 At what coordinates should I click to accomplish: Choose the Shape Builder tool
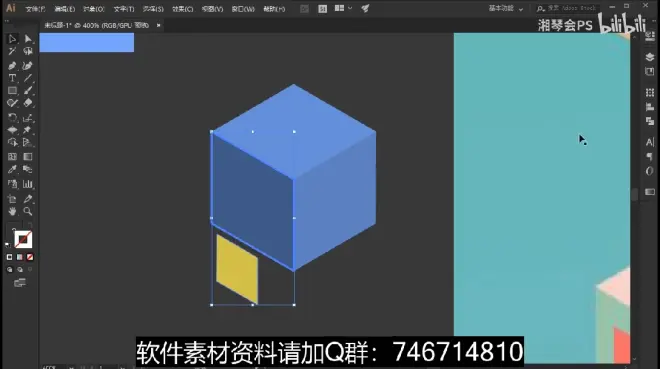point(12,142)
